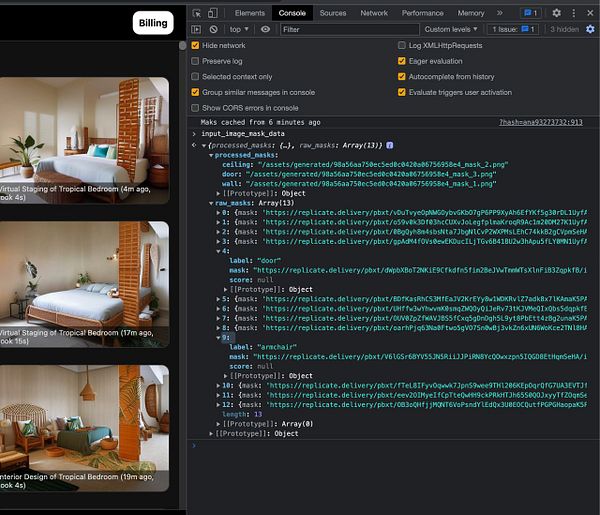
Task: Uncheck Hide network checkbox
Action: pos(195,45)
